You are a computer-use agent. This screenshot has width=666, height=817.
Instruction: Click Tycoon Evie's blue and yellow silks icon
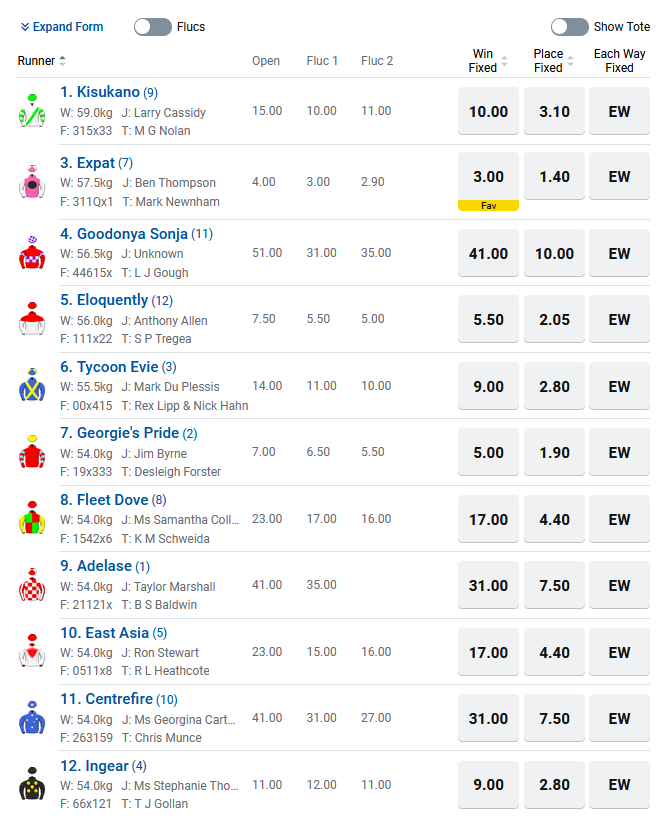click(32, 386)
